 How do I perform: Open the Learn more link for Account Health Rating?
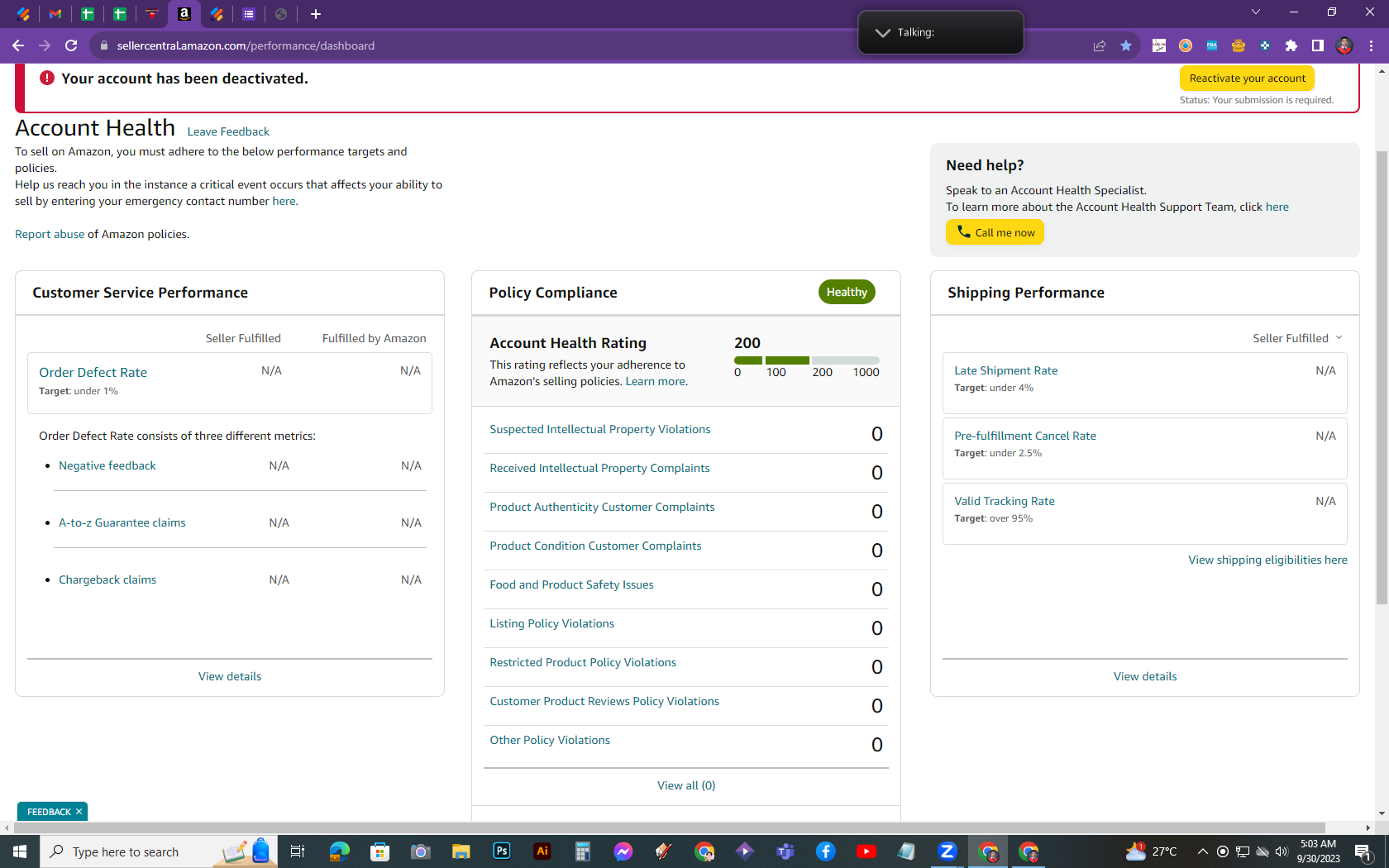click(x=656, y=381)
